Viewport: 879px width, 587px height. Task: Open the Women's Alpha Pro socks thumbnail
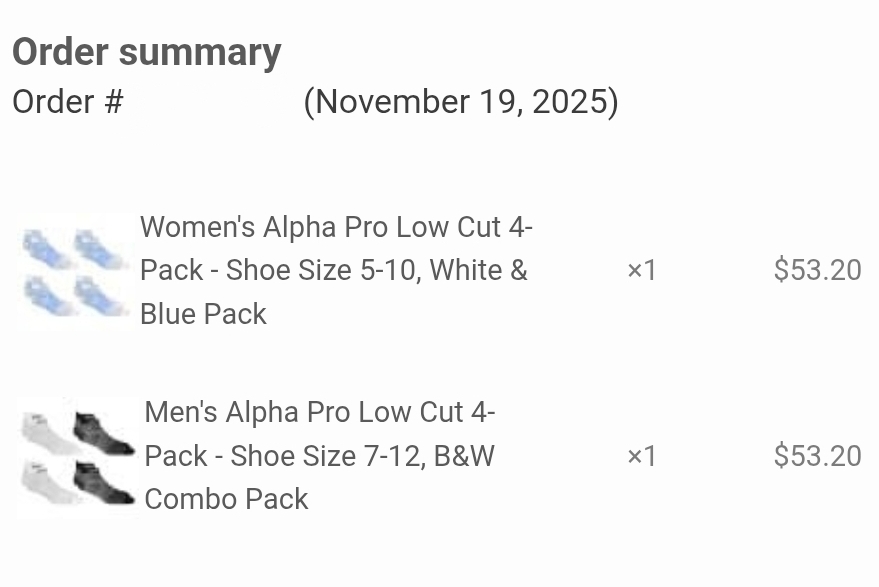(x=75, y=271)
